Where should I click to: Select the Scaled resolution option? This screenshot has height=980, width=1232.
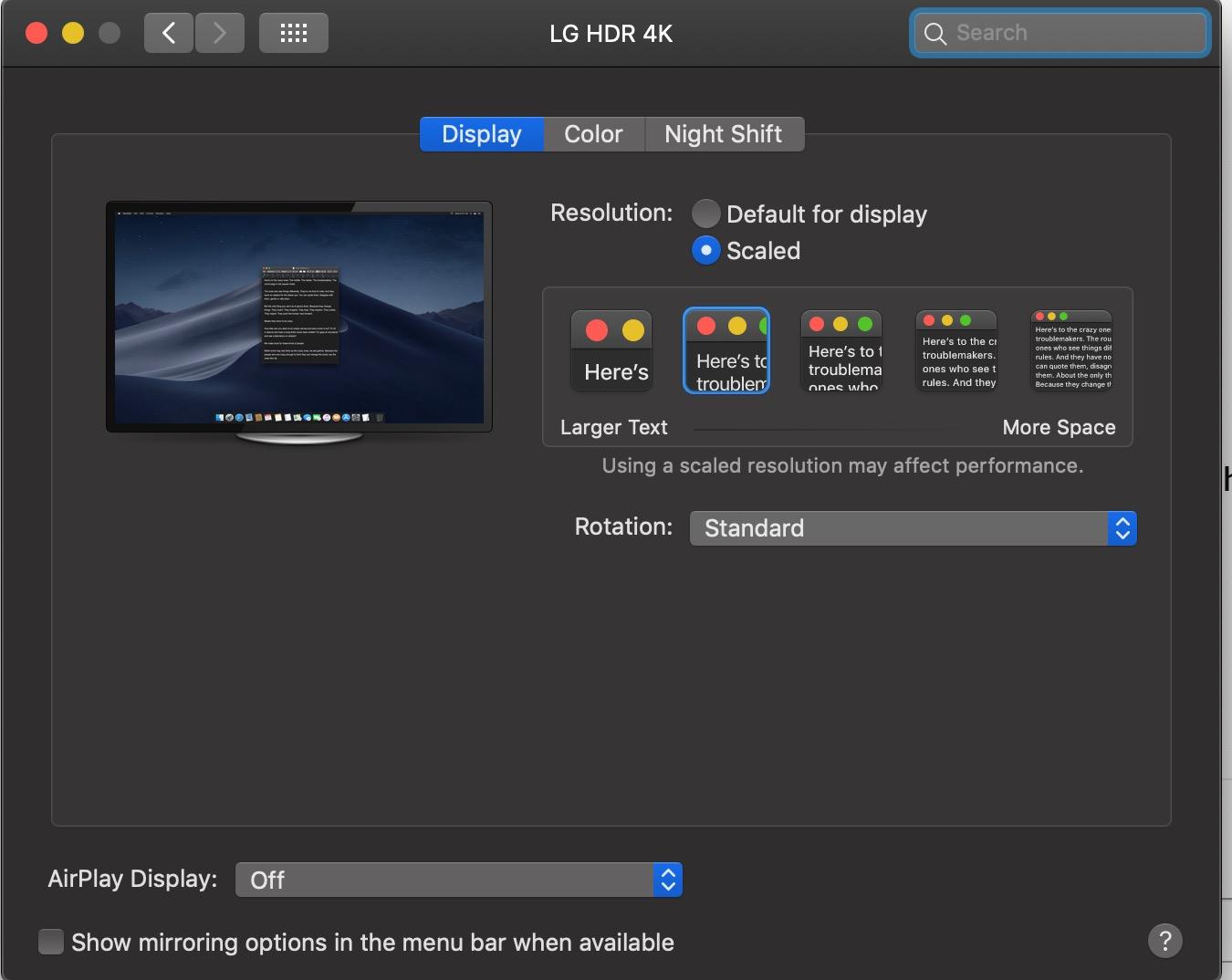[x=705, y=250]
